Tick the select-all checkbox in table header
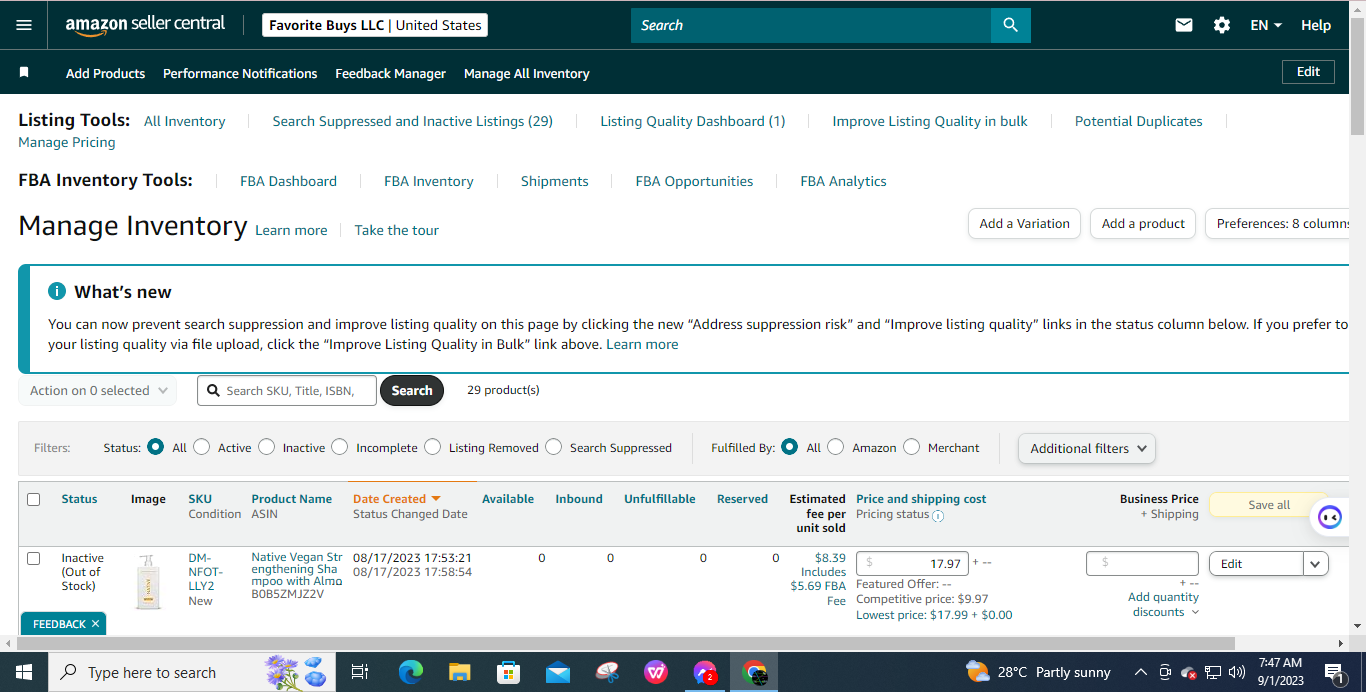The height and width of the screenshot is (692, 1366). coord(34,499)
